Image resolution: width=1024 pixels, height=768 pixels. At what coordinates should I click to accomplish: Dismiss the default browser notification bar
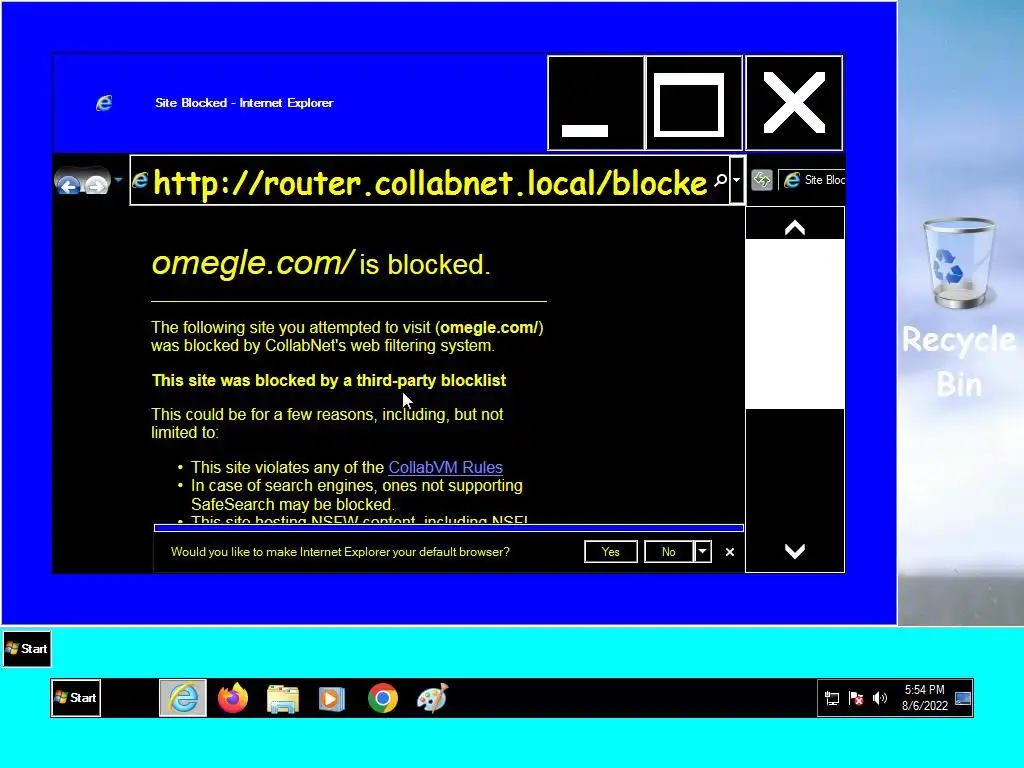[730, 552]
